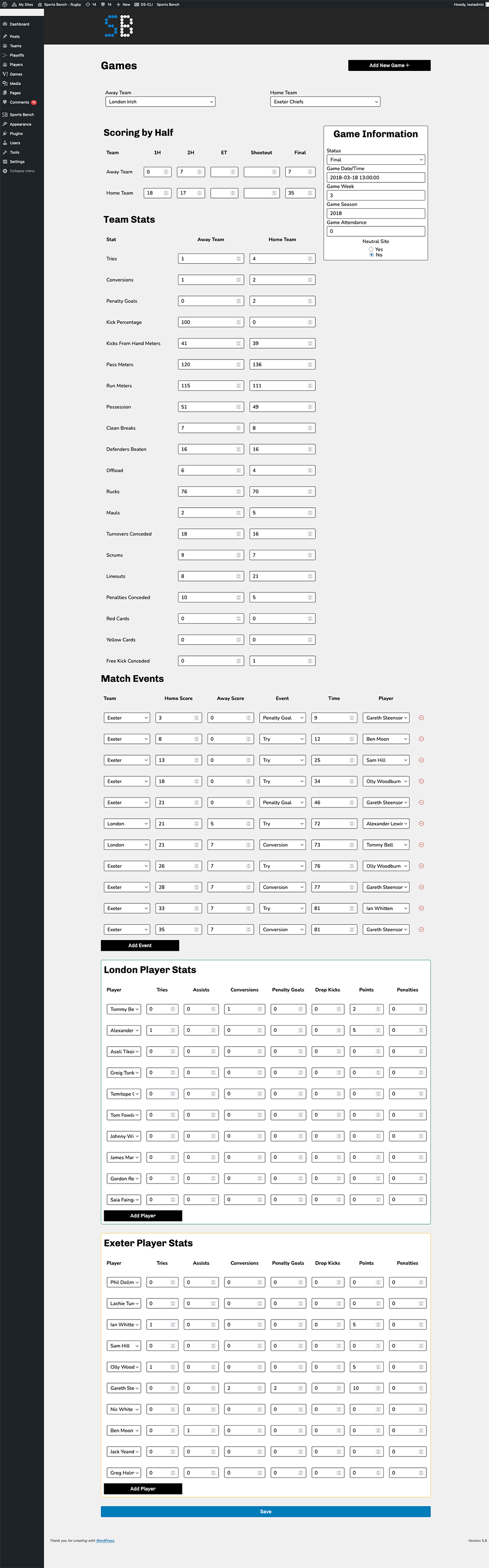Open the Event dropdown for the time 9 event
Screen dimensions: 489x1568
pyautogui.click(x=282, y=717)
